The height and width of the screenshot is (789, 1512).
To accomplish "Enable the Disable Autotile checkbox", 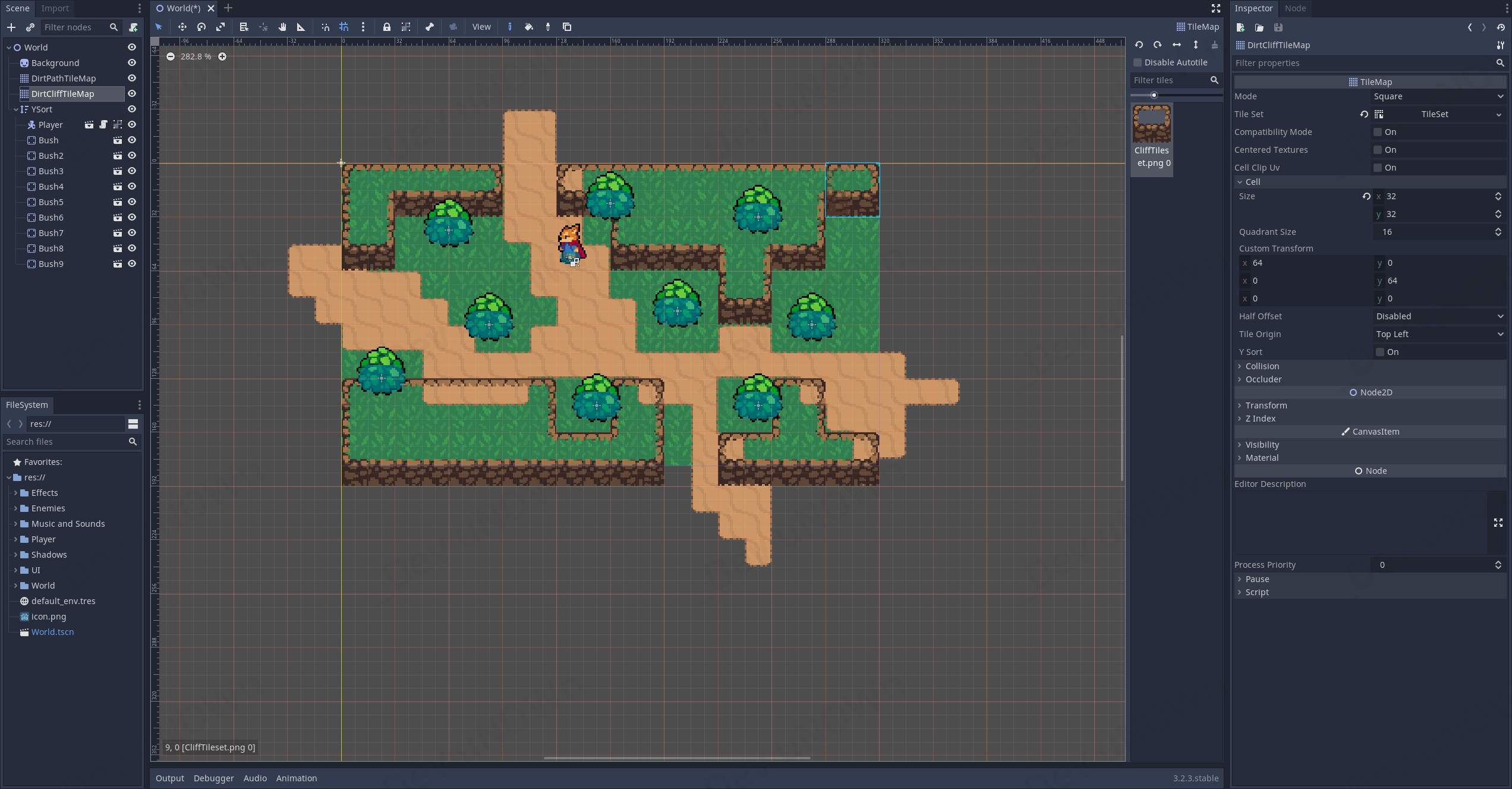I will tap(1138, 62).
